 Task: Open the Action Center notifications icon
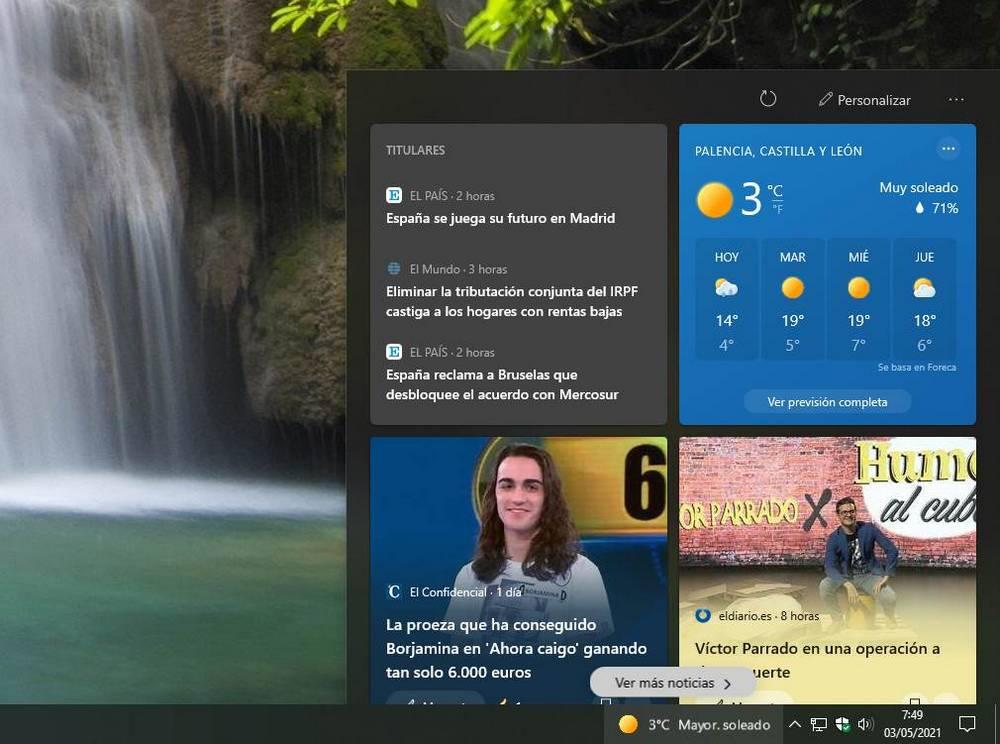tap(967, 724)
